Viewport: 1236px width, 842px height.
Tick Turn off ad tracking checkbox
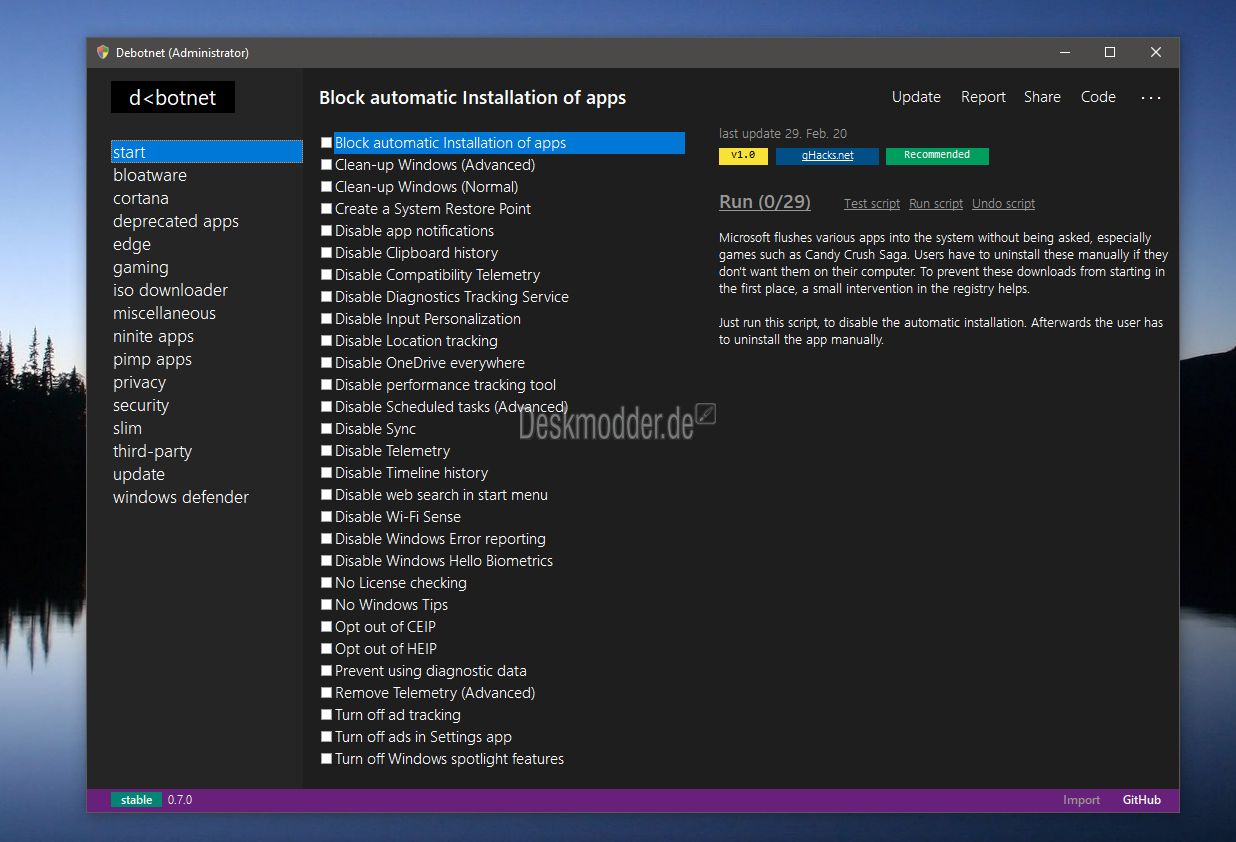326,715
